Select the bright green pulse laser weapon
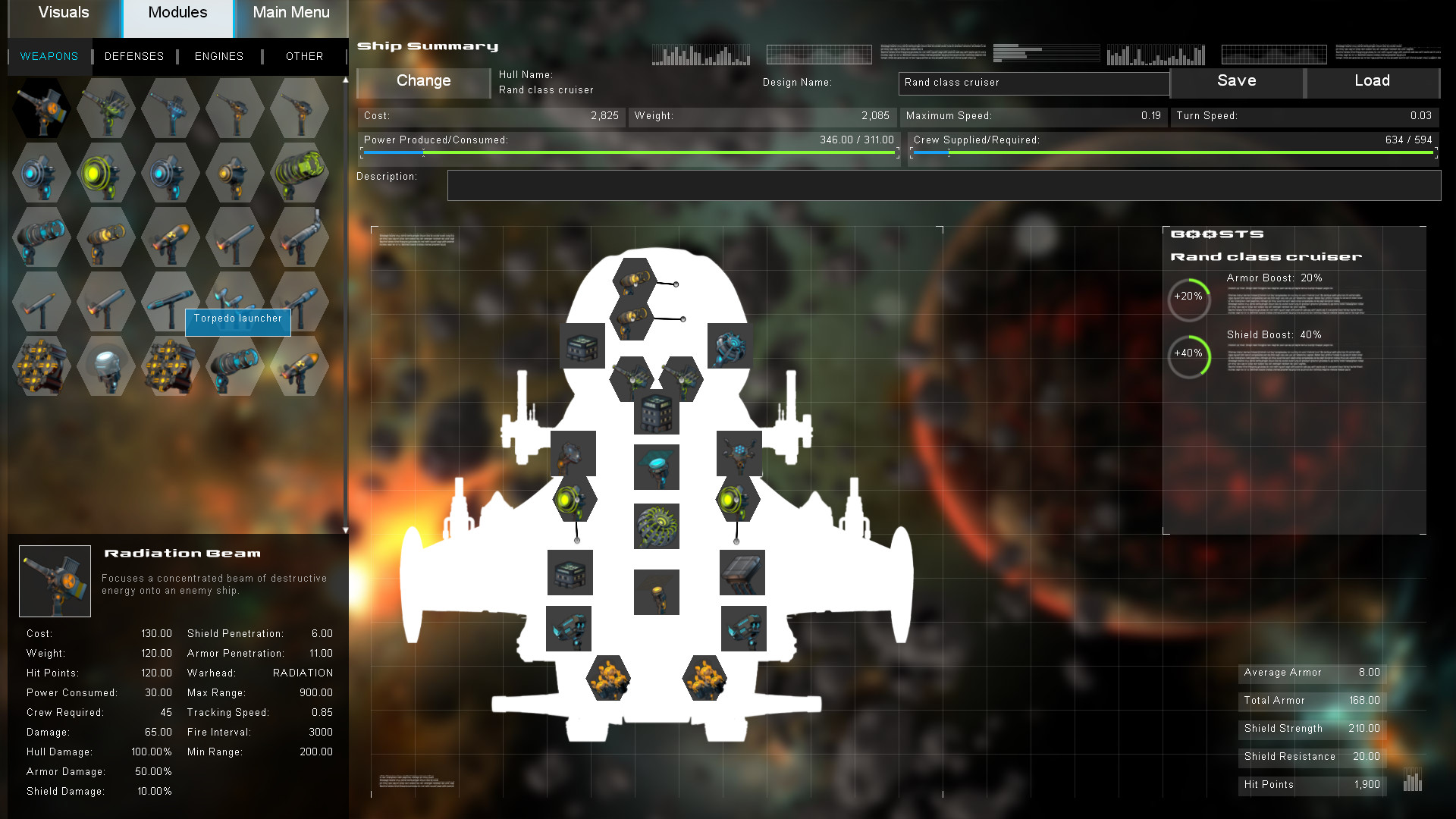 (x=105, y=173)
